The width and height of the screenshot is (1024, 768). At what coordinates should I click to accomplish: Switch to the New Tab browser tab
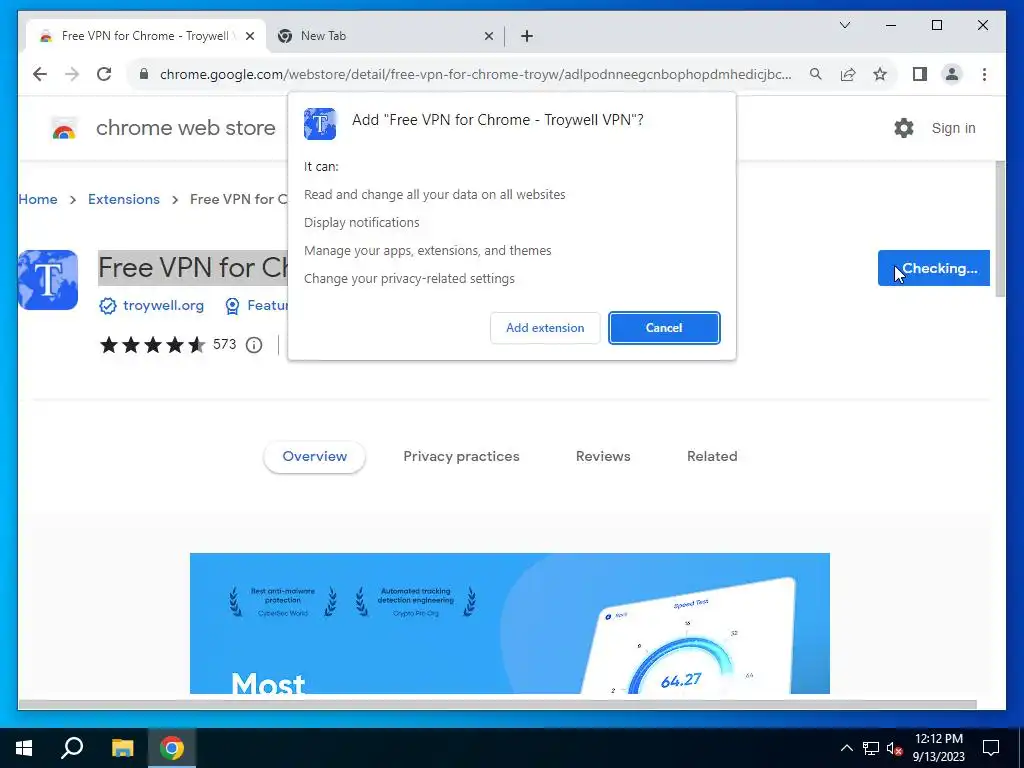(385, 36)
